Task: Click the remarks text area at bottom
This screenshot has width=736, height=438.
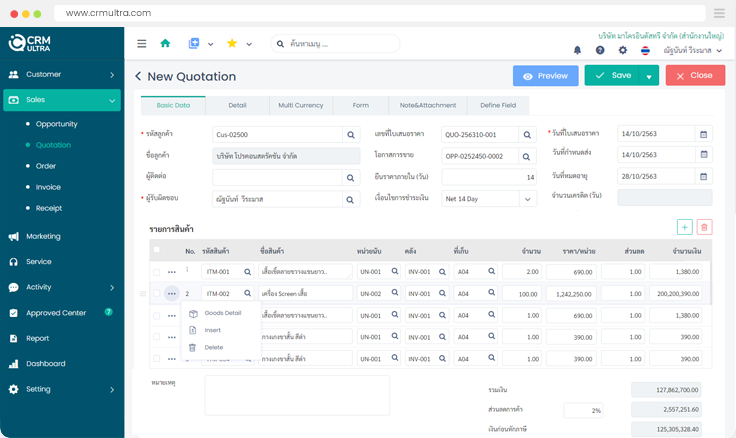Action: point(297,395)
